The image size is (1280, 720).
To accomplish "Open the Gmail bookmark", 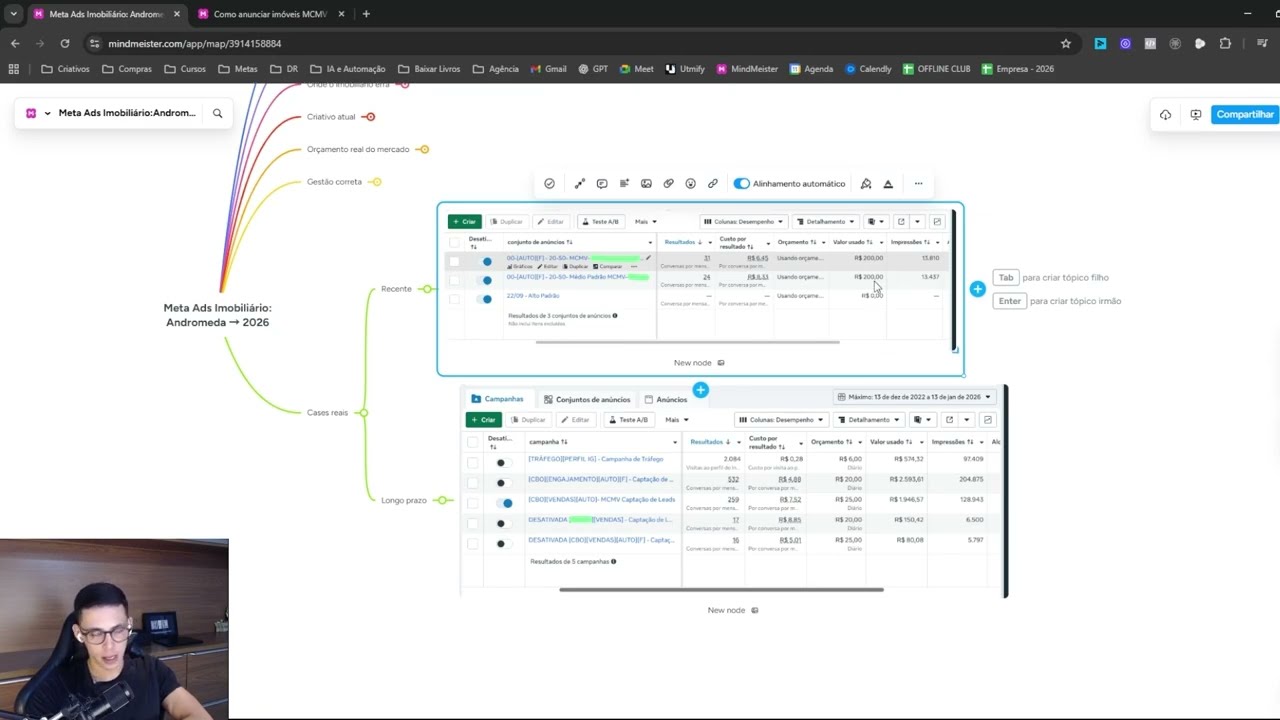I will [x=548, y=69].
